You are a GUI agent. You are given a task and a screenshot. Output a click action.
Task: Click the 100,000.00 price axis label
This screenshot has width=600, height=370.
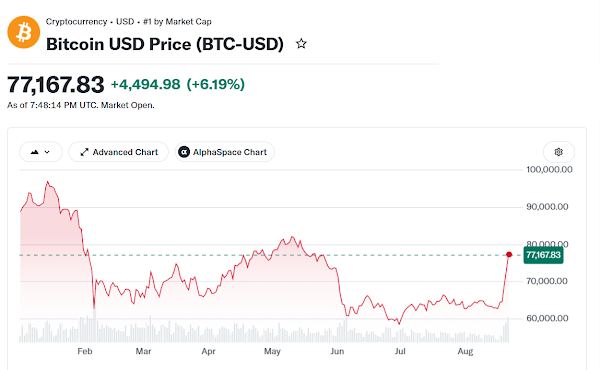pyautogui.click(x=549, y=170)
